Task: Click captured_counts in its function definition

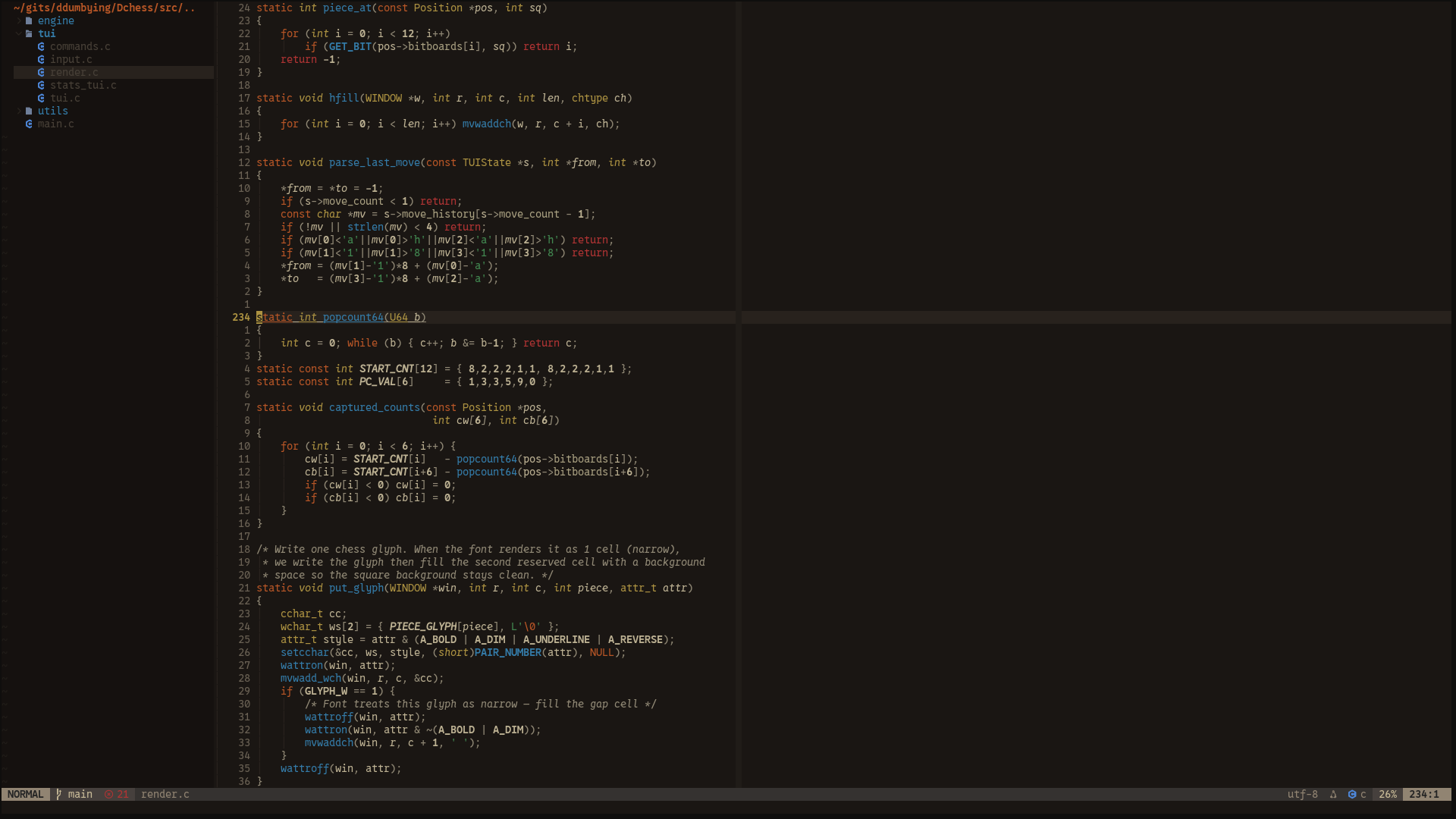Action: [375, 408]
